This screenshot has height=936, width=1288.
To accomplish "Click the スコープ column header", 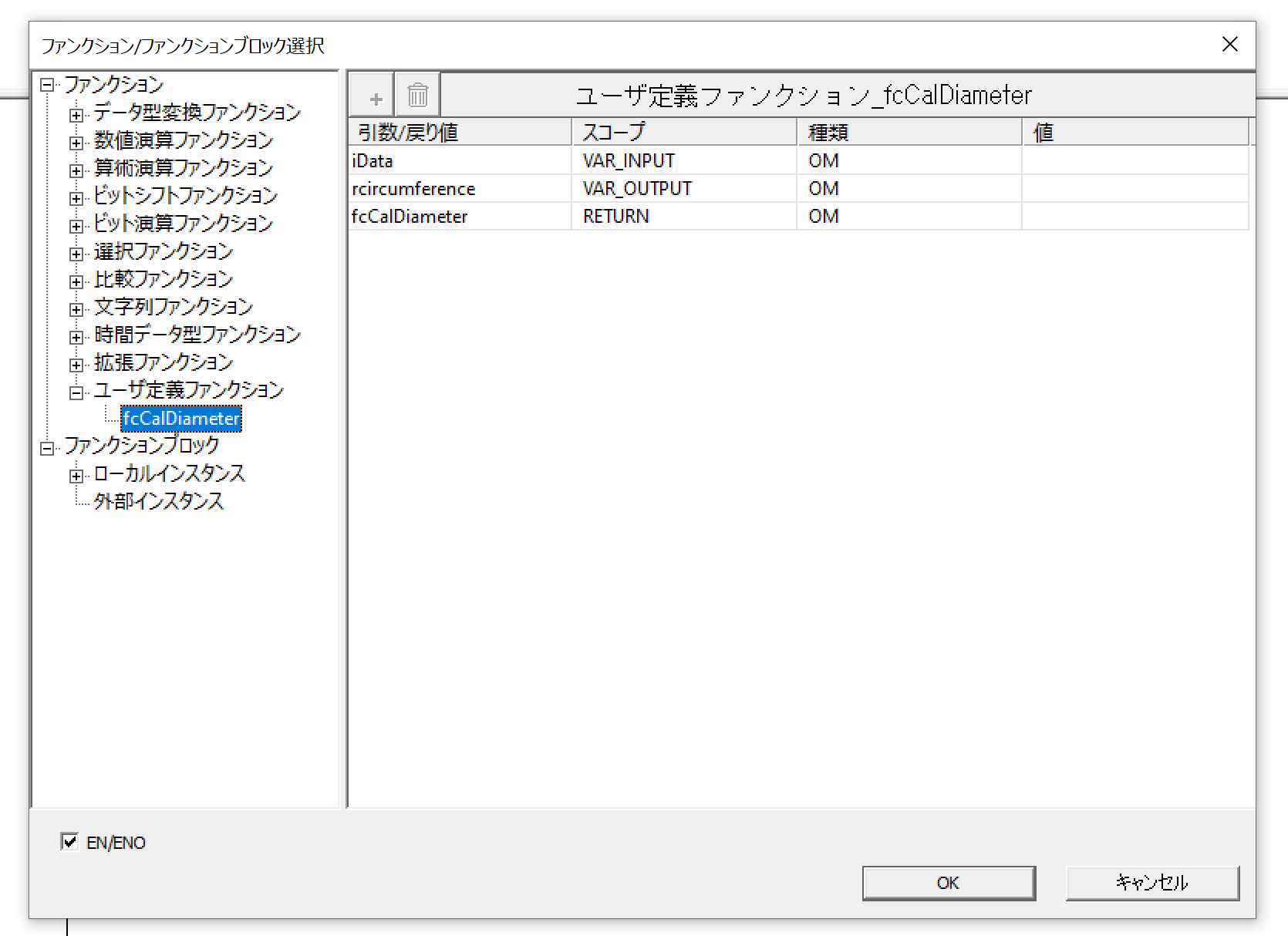I will coord(683,133).
